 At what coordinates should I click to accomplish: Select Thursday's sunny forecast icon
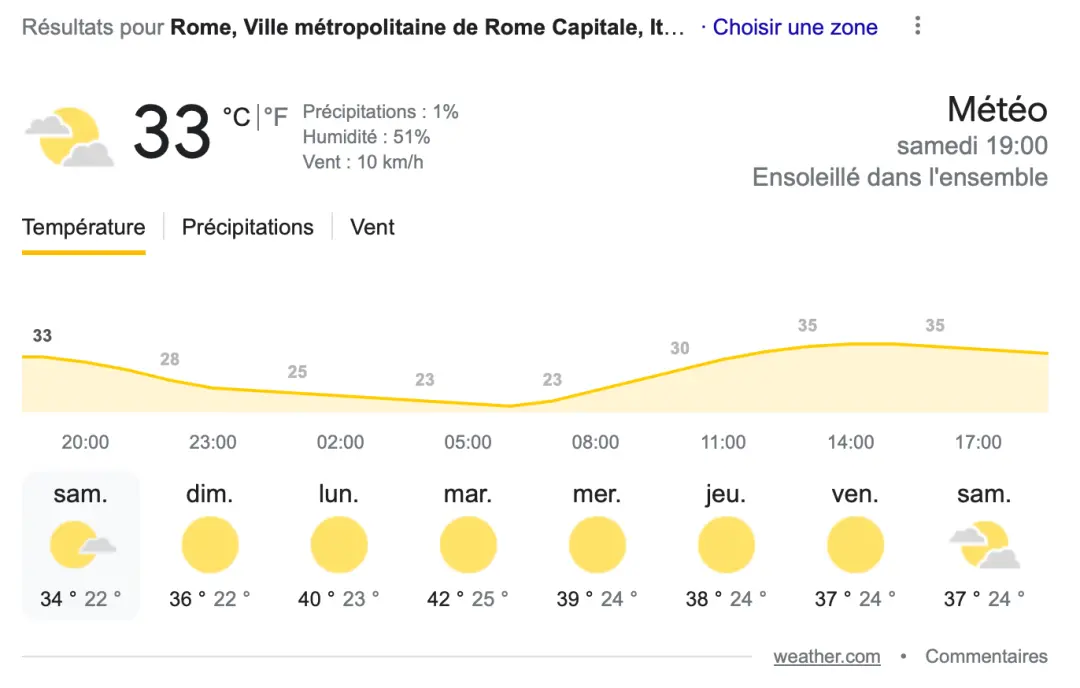(726, 545)
